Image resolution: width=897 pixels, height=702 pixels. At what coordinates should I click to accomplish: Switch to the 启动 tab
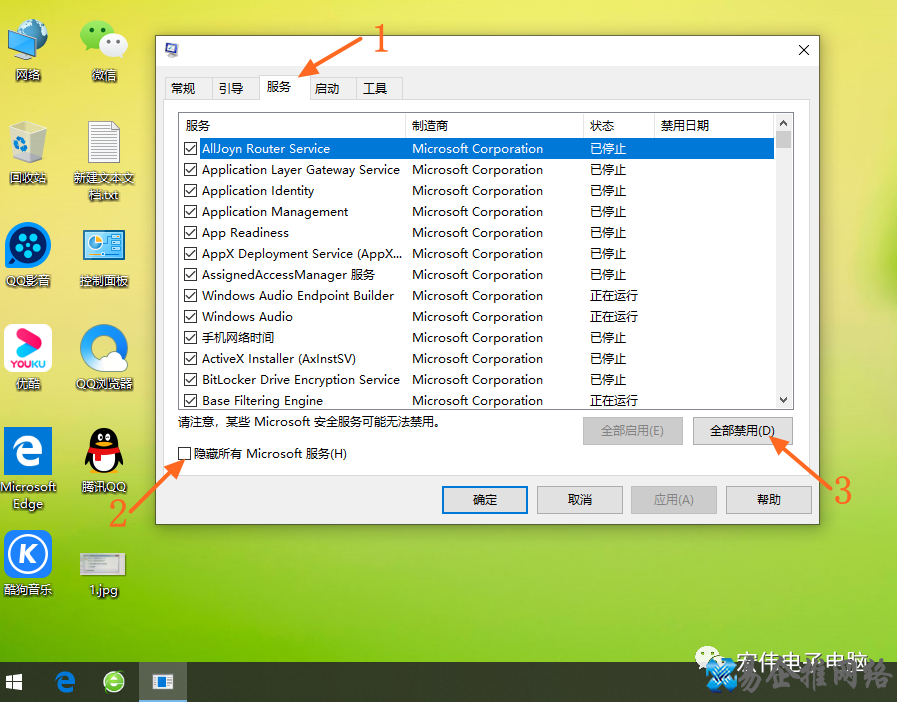327,89
